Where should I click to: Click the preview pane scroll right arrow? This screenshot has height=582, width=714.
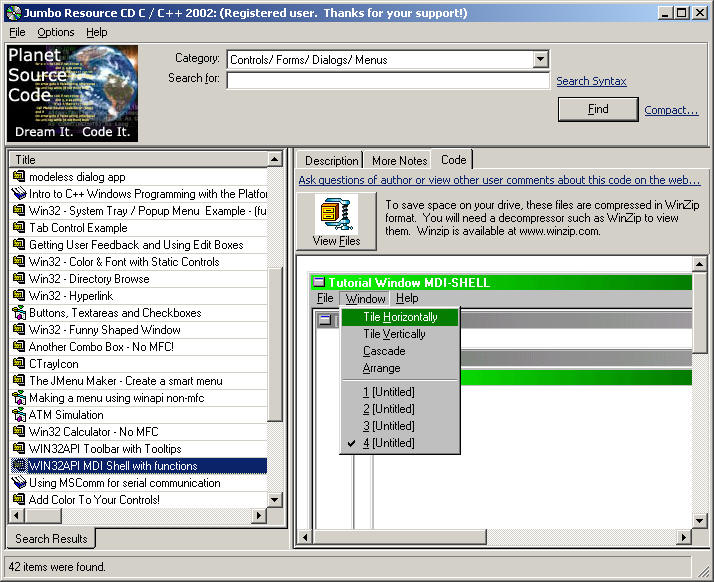[683, 537]
